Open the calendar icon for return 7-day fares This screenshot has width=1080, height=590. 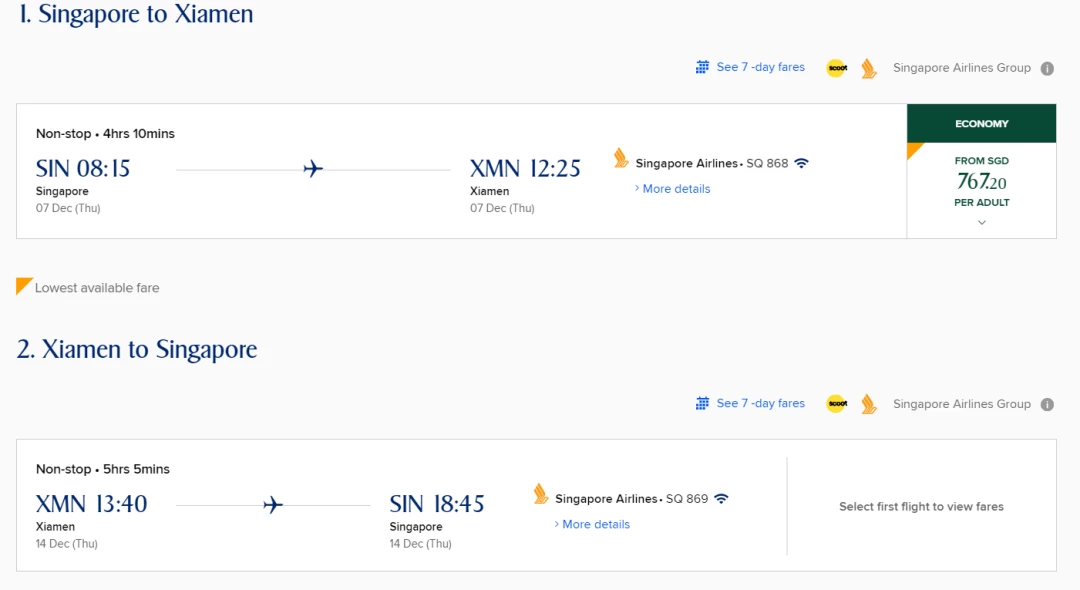(x=702, y=403)
